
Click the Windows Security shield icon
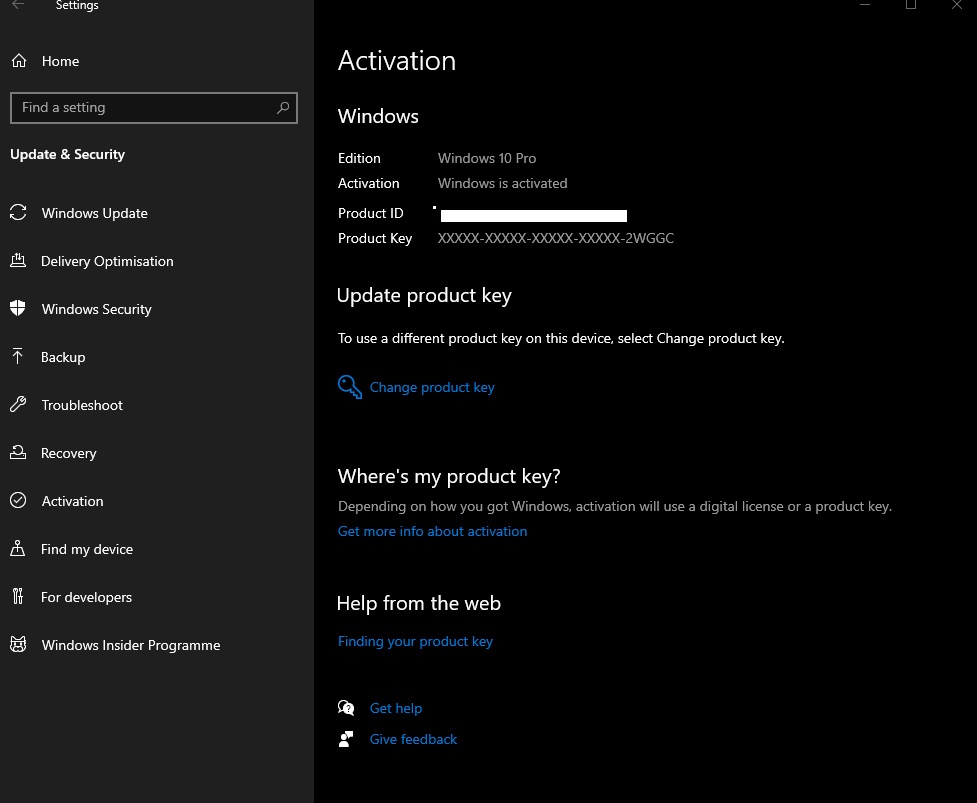coord(18,308)
